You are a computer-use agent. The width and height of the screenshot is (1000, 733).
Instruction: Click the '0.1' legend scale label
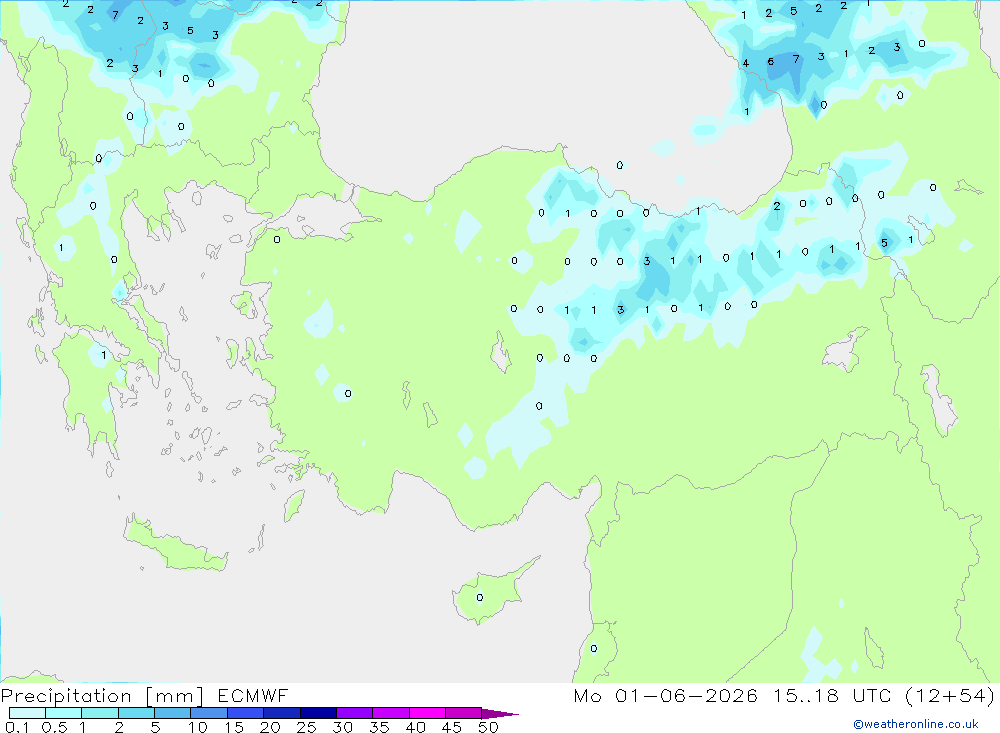(17, 727)
